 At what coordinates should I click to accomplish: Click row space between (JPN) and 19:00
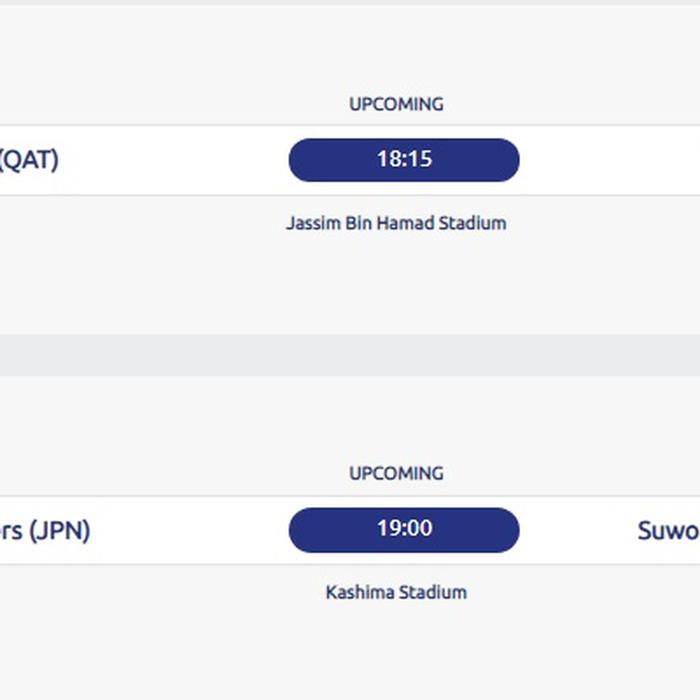click(190, 530)
